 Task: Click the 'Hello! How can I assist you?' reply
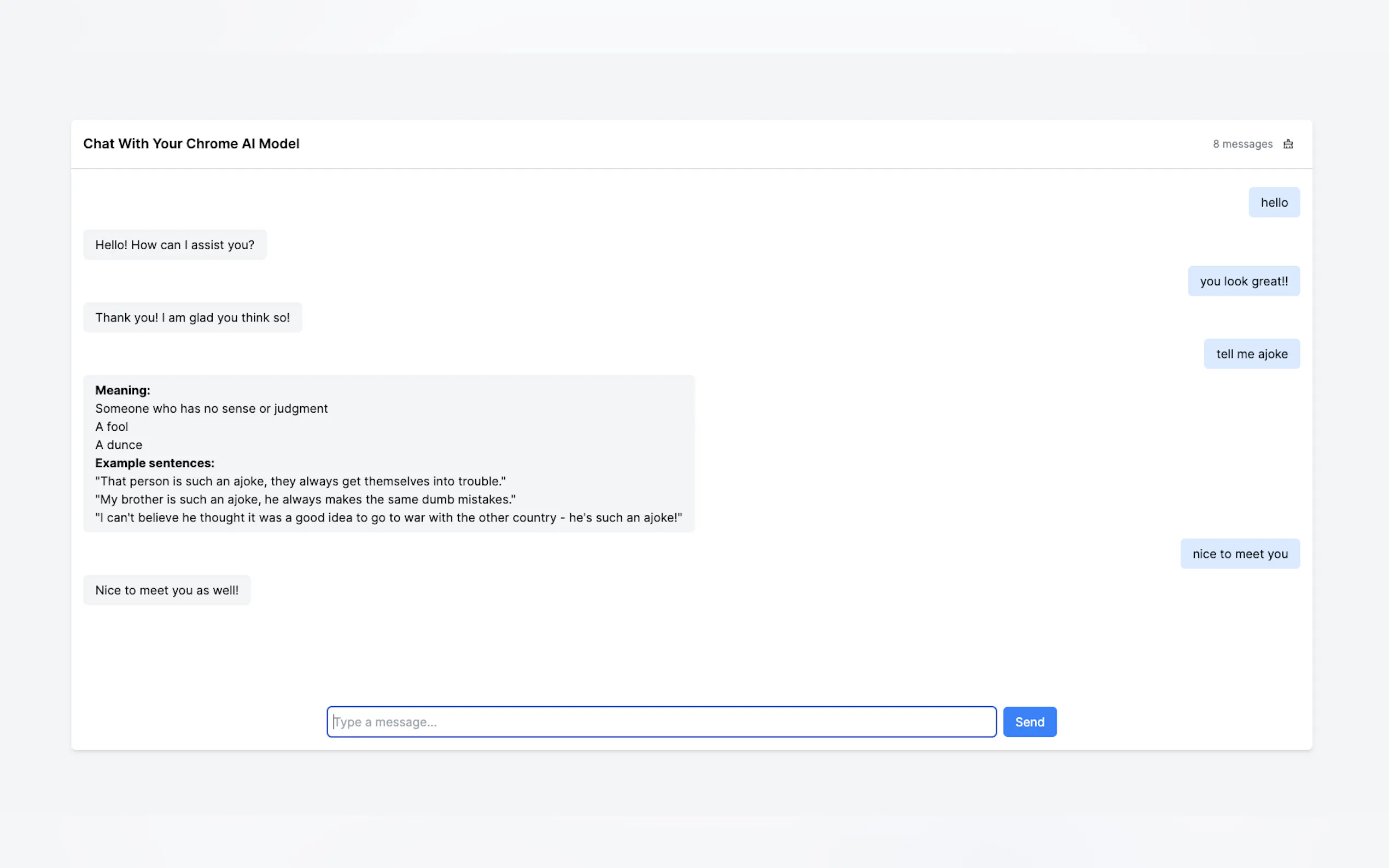click(174, 245)
